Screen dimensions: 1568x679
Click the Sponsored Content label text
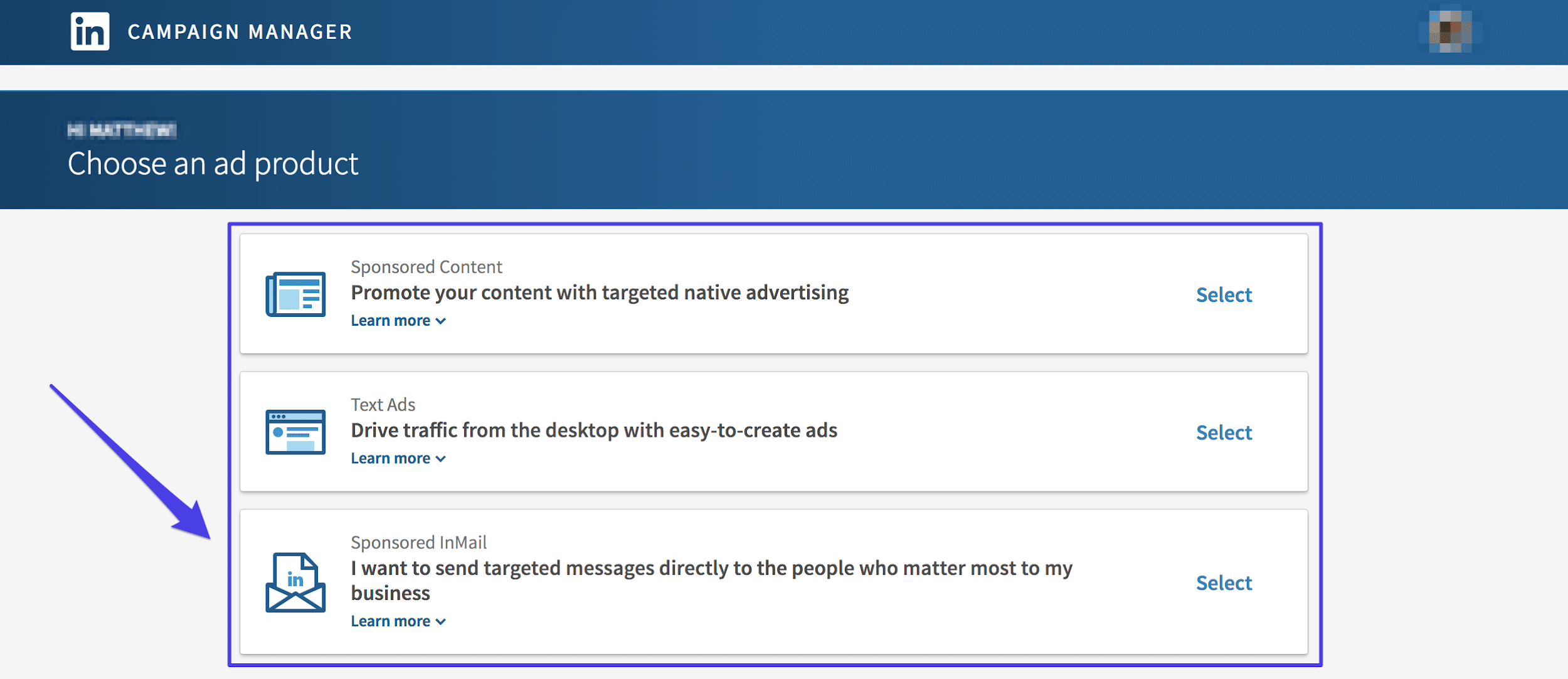[426, 266]
